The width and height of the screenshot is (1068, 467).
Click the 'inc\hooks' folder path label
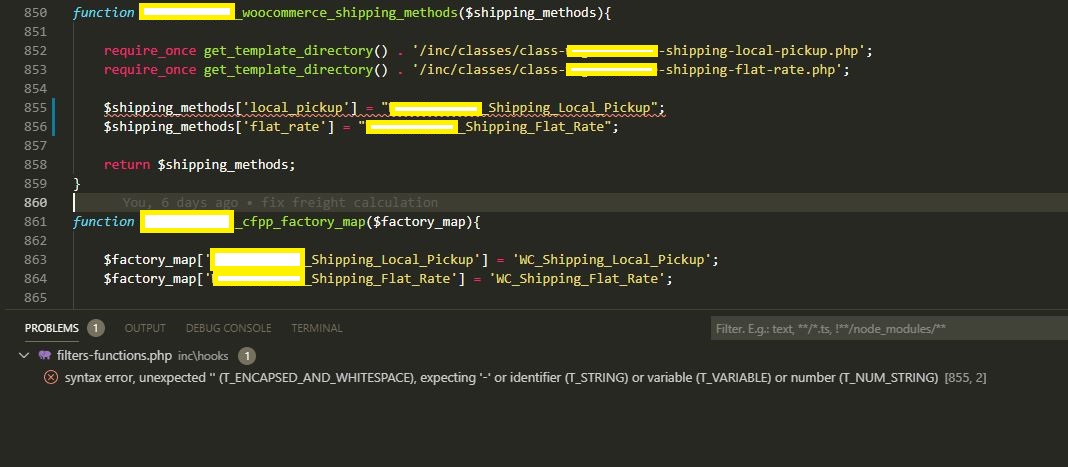(x=203, y=355)
